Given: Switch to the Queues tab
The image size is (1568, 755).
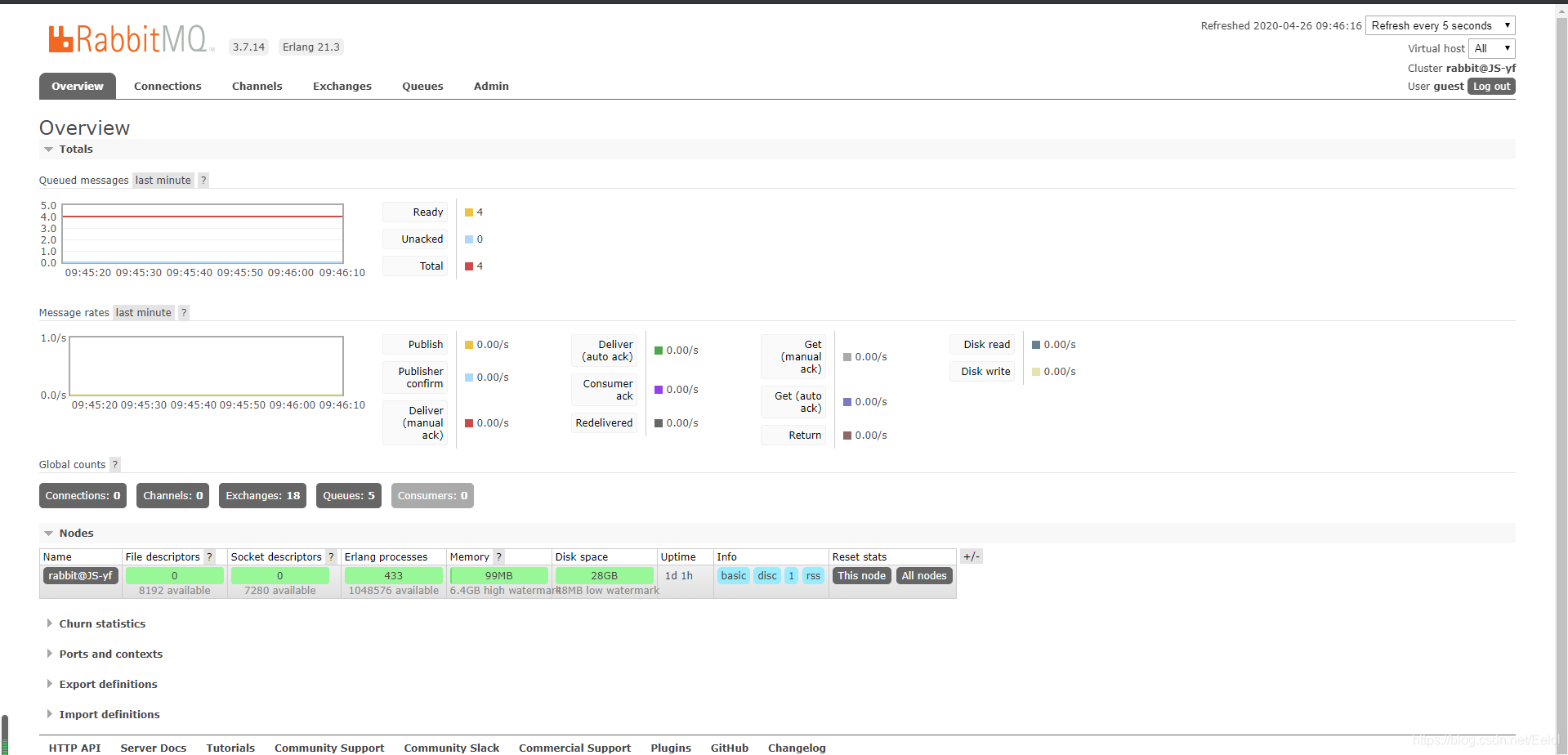Looking at the screenshot, I should click(x=422, y=87).
